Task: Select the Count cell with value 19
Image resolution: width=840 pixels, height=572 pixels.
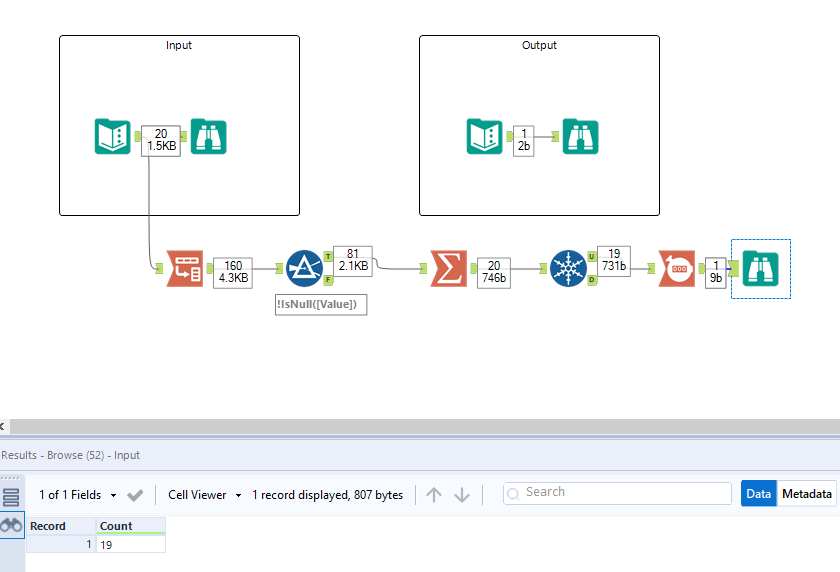Action: (x=131, y=545)
